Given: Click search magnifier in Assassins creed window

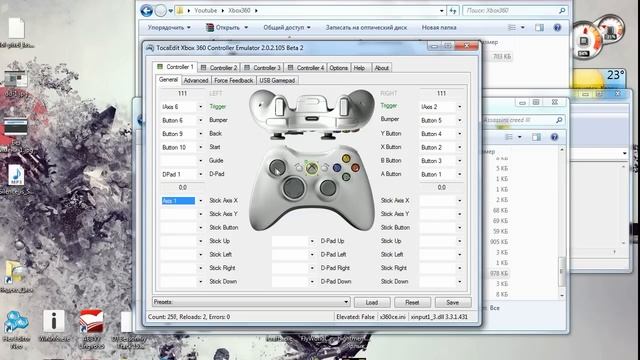Looking at the screenshot, I should coord(559,120).
